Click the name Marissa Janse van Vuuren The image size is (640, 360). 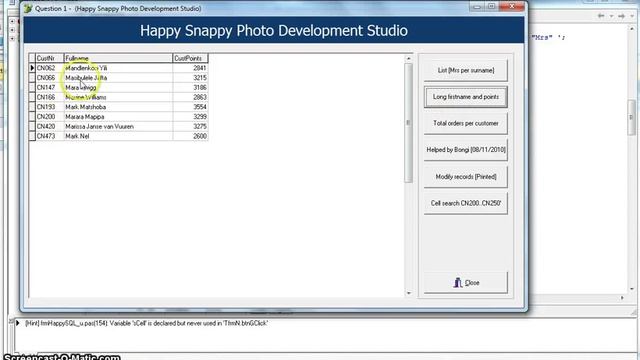click(x=99, y=127)
